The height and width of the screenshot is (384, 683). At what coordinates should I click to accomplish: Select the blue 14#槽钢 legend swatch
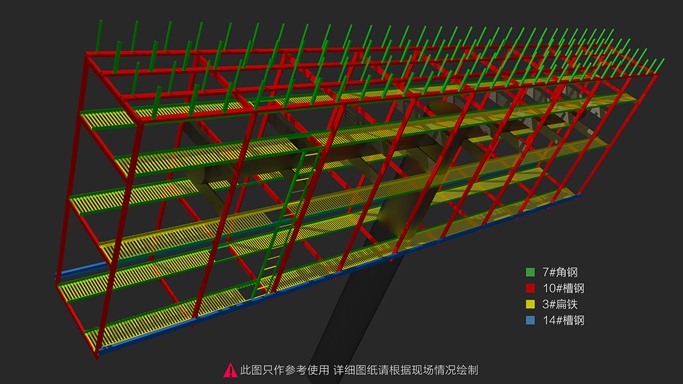click(x=530, y=320)
